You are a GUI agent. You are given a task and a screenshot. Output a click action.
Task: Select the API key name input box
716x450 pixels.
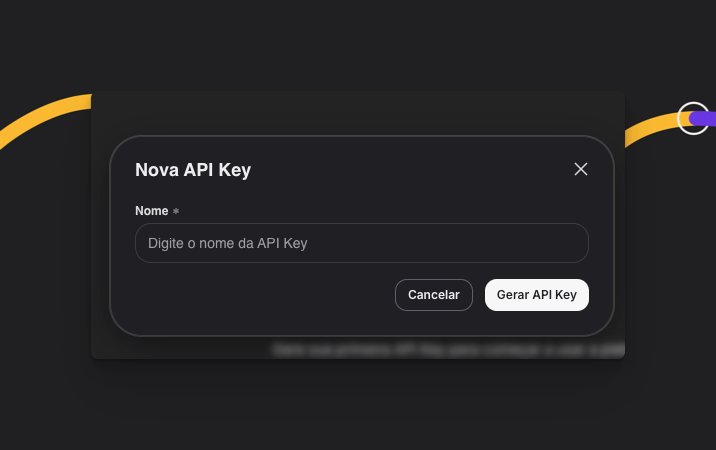(361, 243)
